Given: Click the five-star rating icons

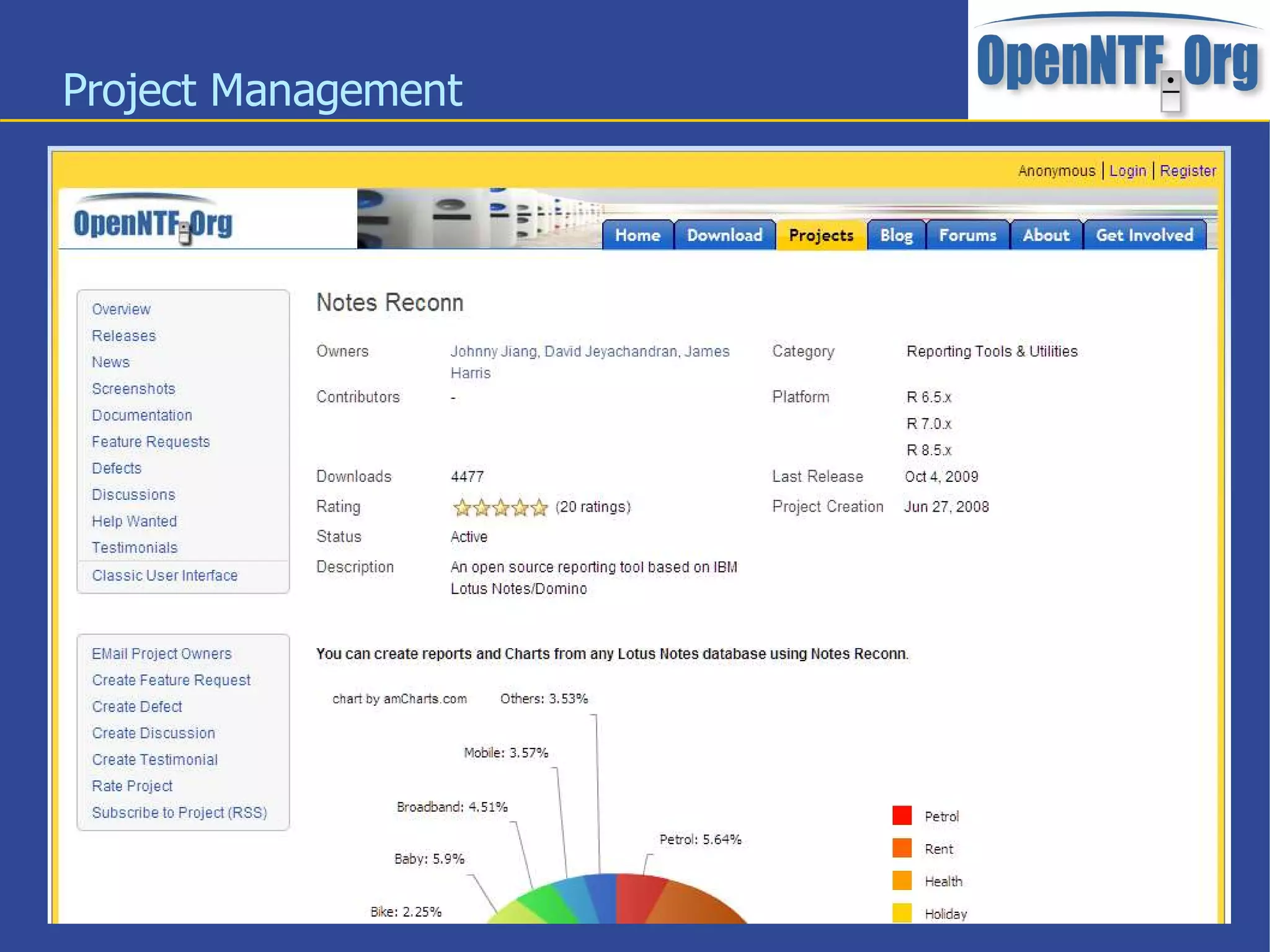Looking at the screenshot, I should [x=500, y=508].
